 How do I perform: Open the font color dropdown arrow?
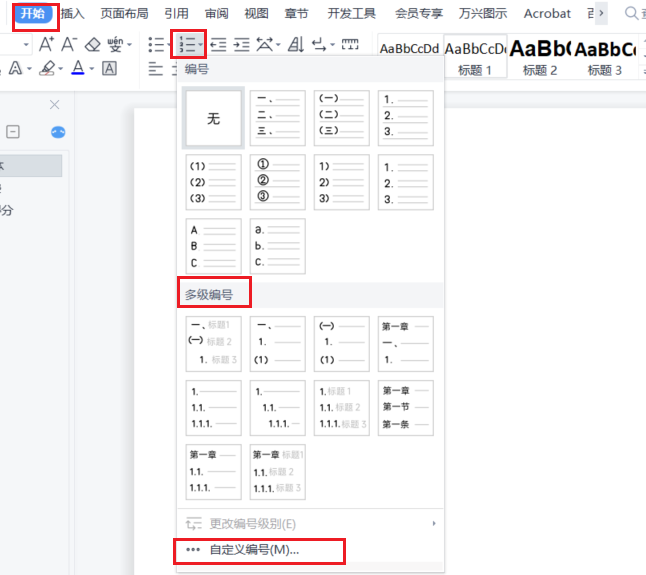point(92,68)
